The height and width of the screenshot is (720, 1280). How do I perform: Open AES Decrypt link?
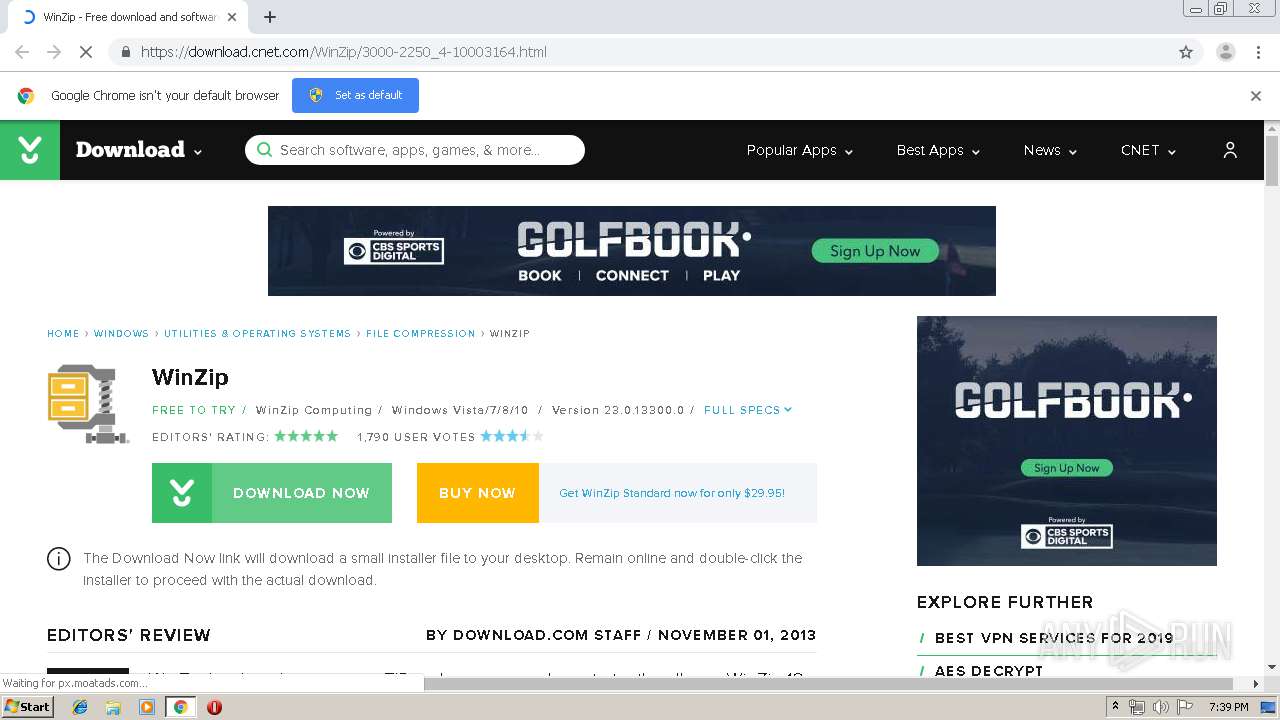(988, 671)
